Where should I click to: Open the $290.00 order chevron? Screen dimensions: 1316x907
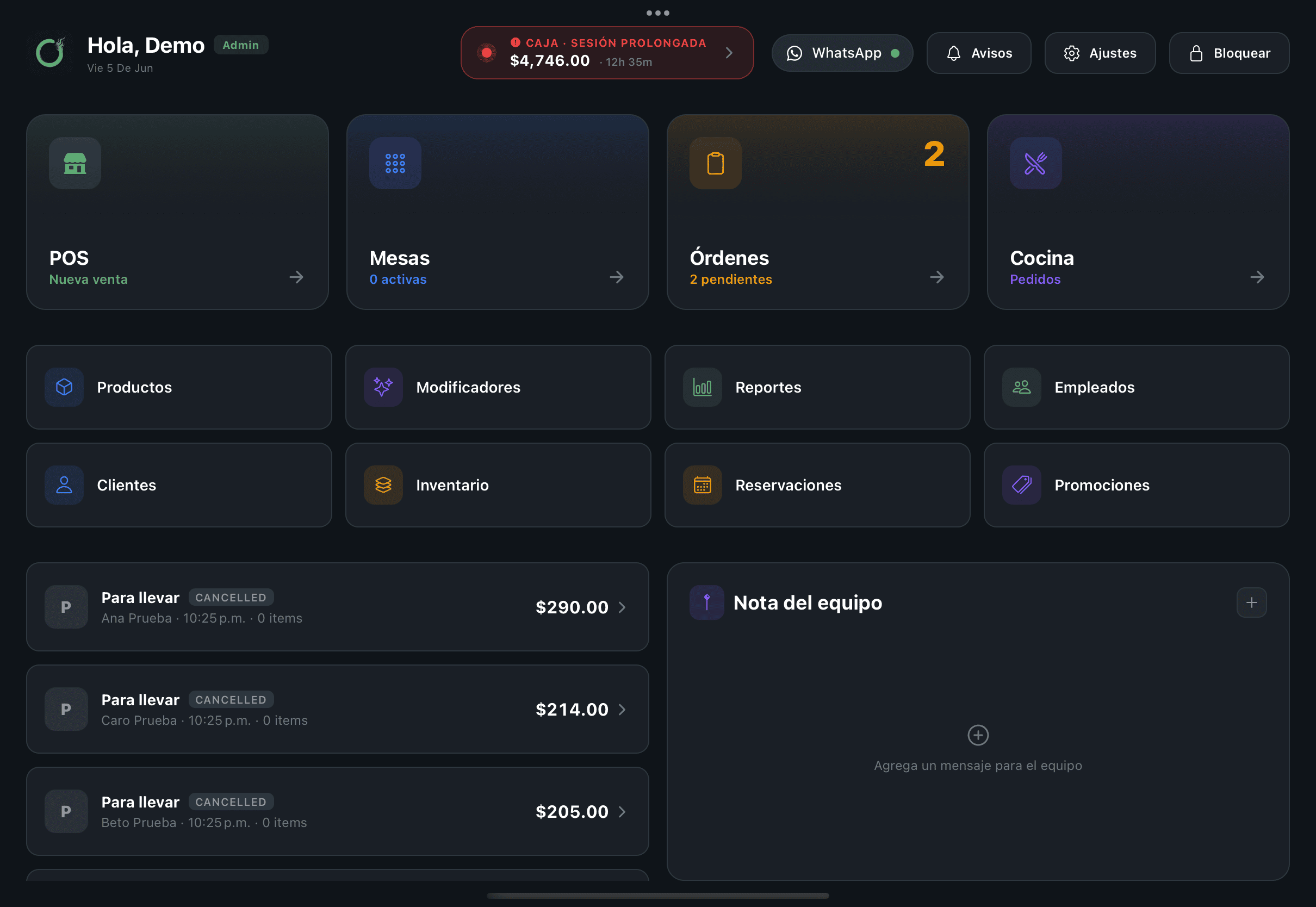point(622,607)
